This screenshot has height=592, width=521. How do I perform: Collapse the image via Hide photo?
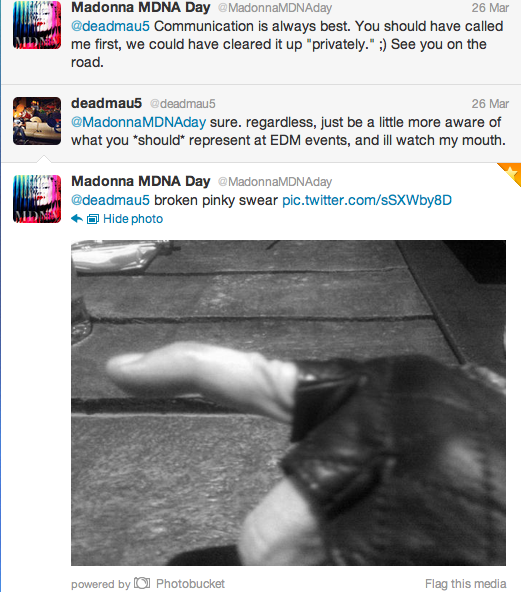[133, 219]
